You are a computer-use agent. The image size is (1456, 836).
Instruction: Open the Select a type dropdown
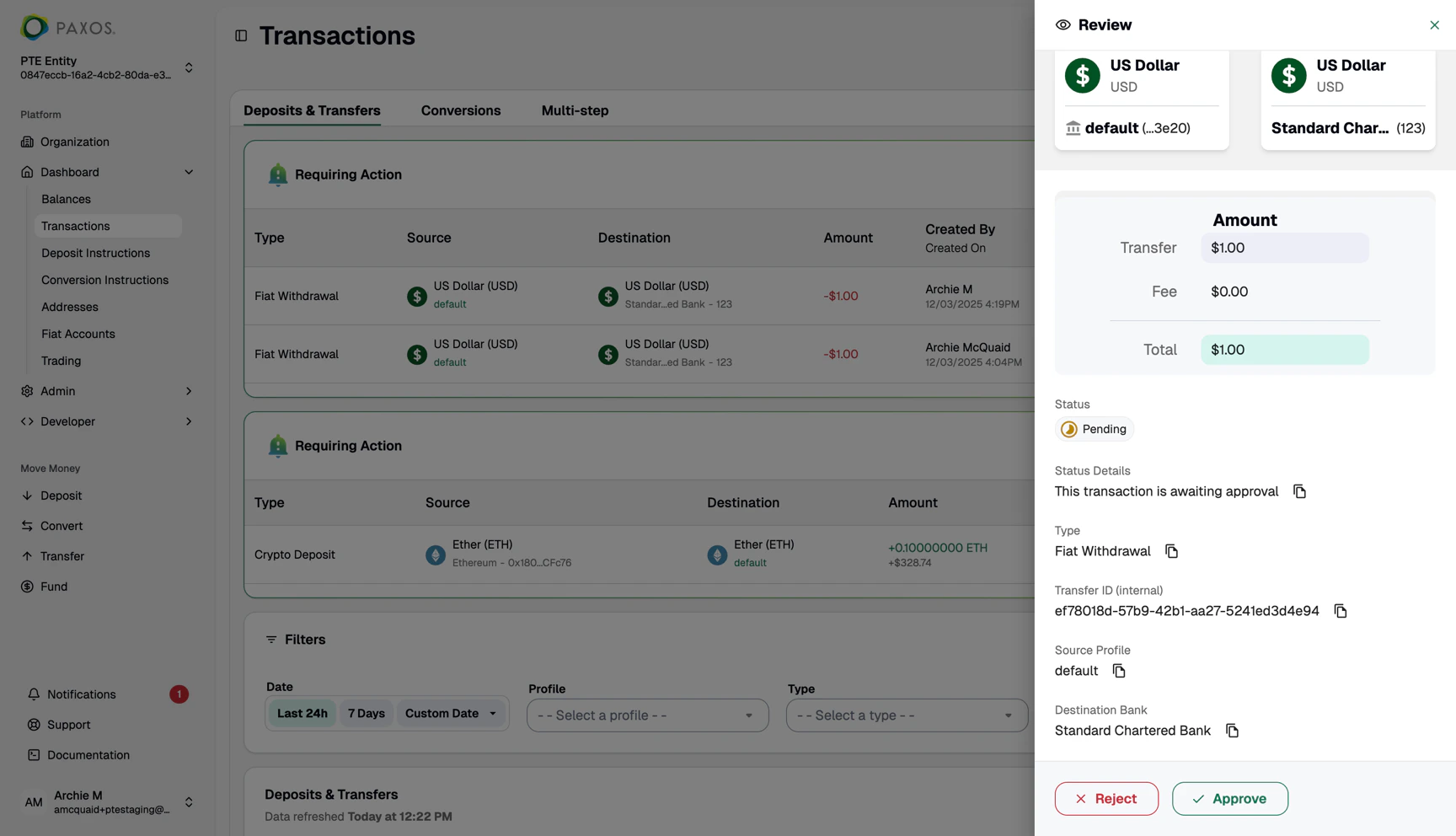click(907, 715)
